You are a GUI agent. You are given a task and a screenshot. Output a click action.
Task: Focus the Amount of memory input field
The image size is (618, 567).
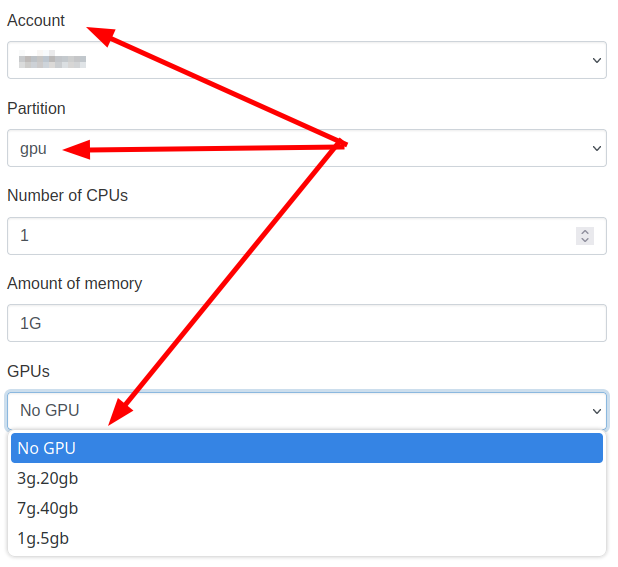click(307, 323)
